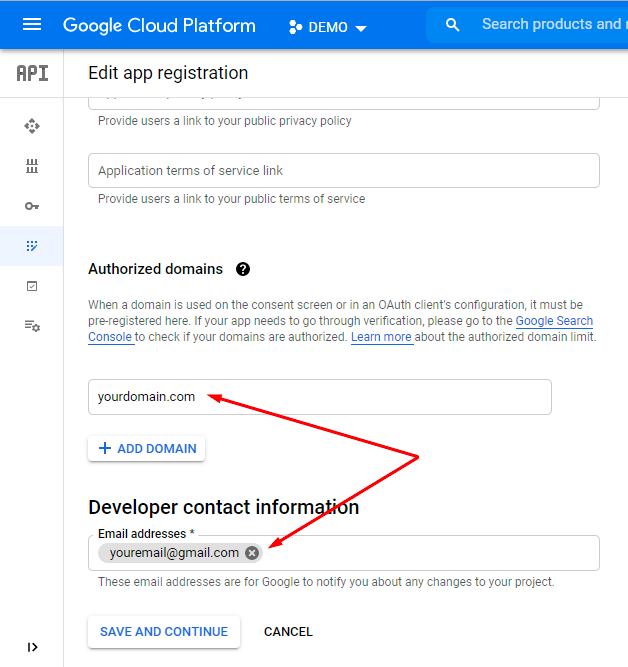Expand the collapsed sidebar navigation
The width and height of the screenshot is (628, 667).
point(32,647)
